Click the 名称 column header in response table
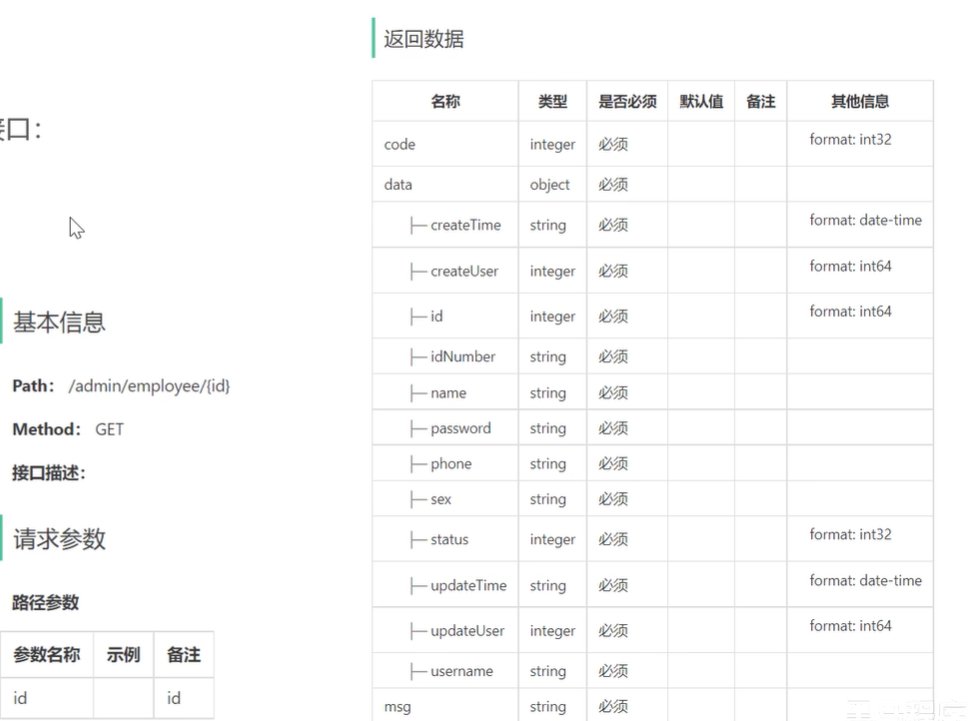Image resolution: width=968 pixels, height=721 pixels. [445, 101]
